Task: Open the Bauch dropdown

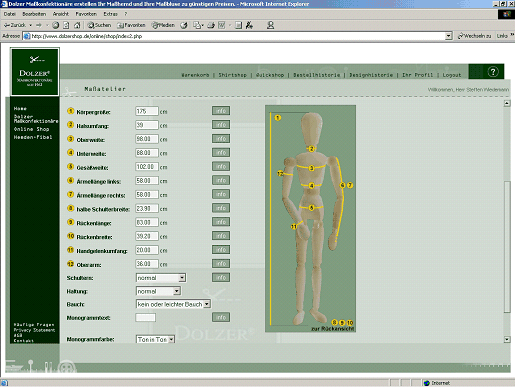Action: (x=173, y=304)
